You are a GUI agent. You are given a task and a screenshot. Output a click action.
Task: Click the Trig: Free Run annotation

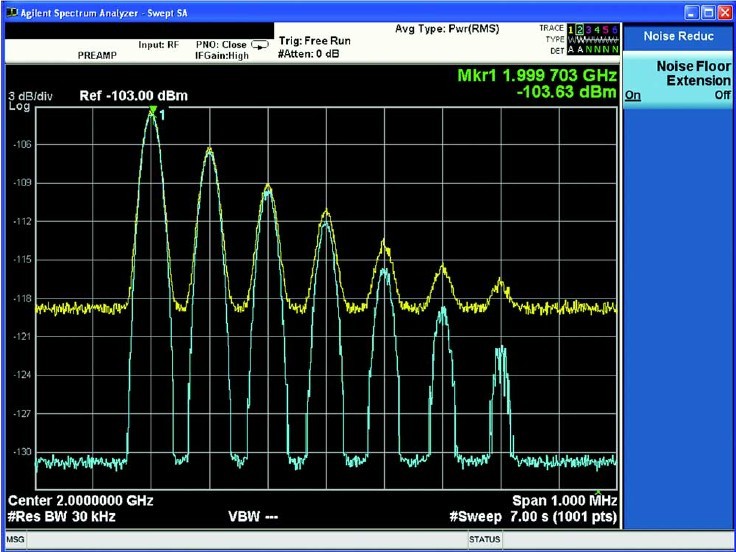(x=314, y=41)
